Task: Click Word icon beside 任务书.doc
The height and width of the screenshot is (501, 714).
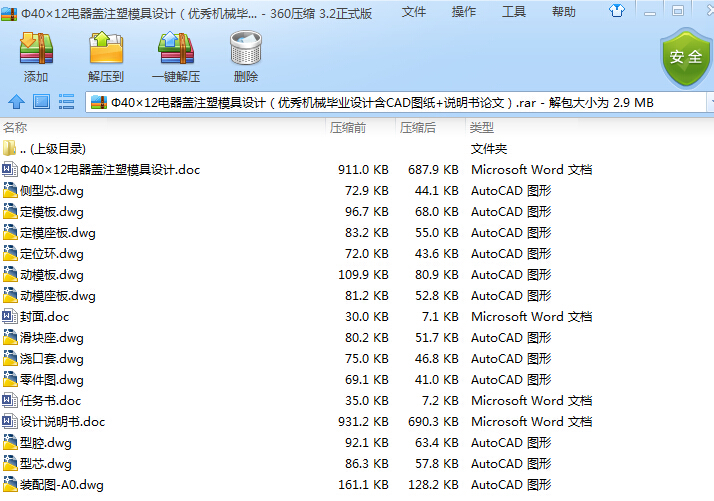Action: 10,400
